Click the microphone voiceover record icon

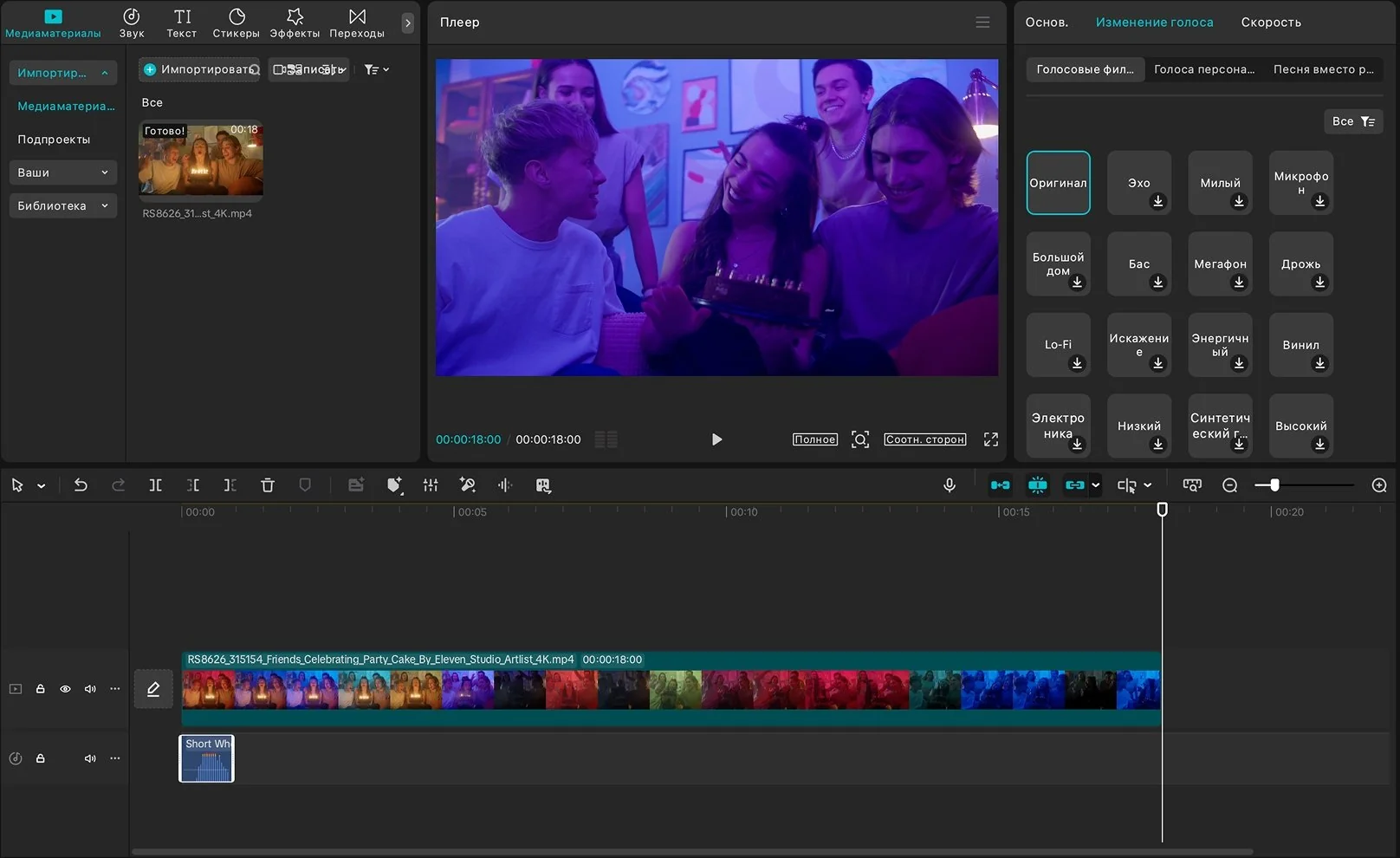pos(950,485)
